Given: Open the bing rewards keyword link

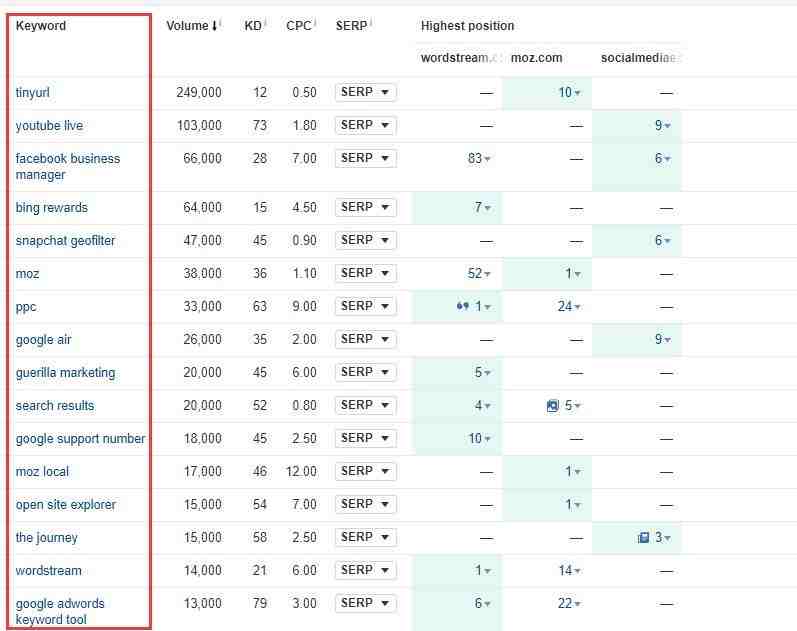Looking at the screenshot, I should tap(51, 207).
